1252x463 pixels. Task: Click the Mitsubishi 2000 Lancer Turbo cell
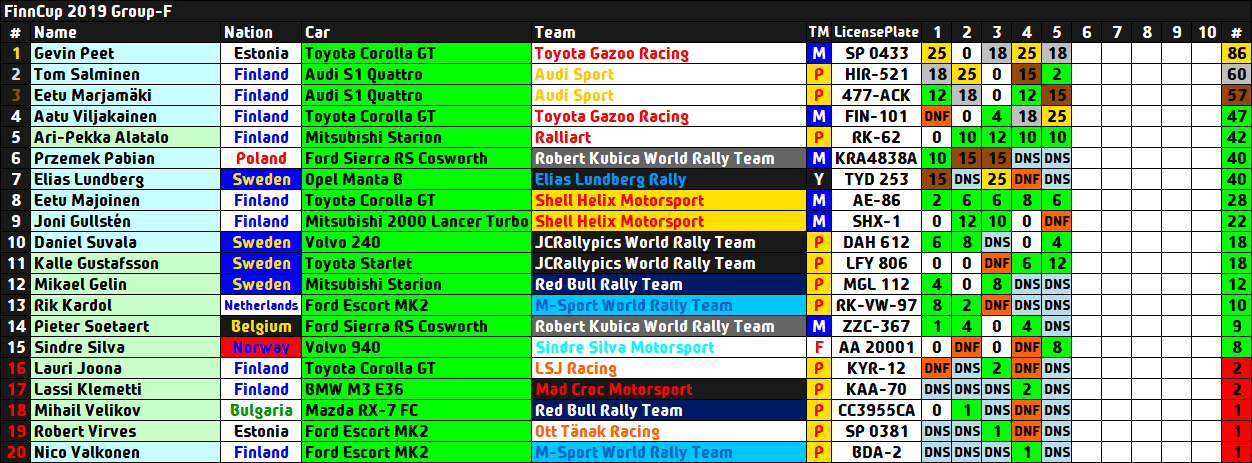pos(417,221)
